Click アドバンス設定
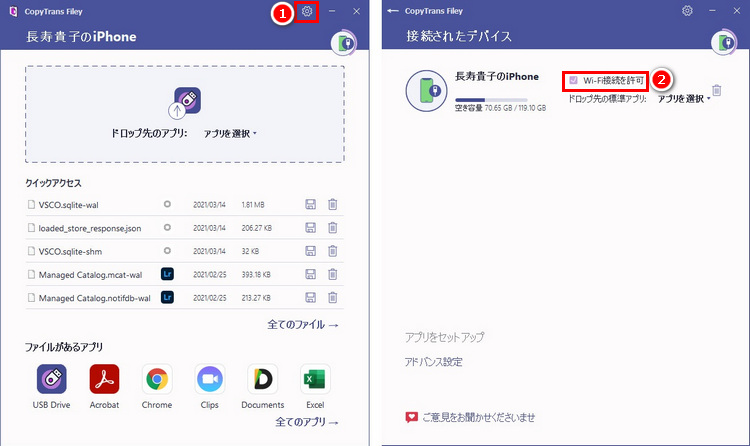 click(x=433, y=362)
